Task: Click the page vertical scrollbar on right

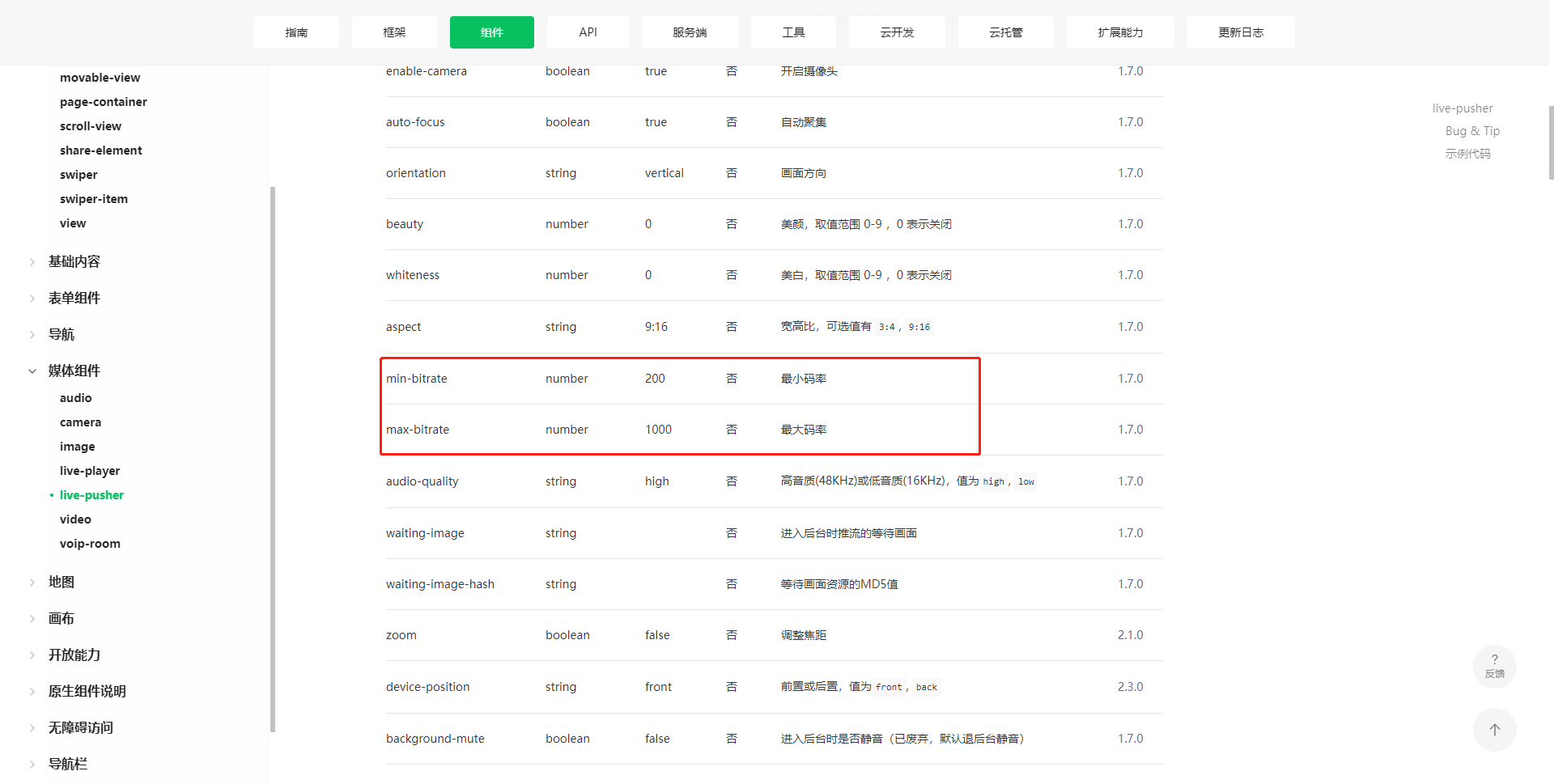Action: [x=1551, y=142]
